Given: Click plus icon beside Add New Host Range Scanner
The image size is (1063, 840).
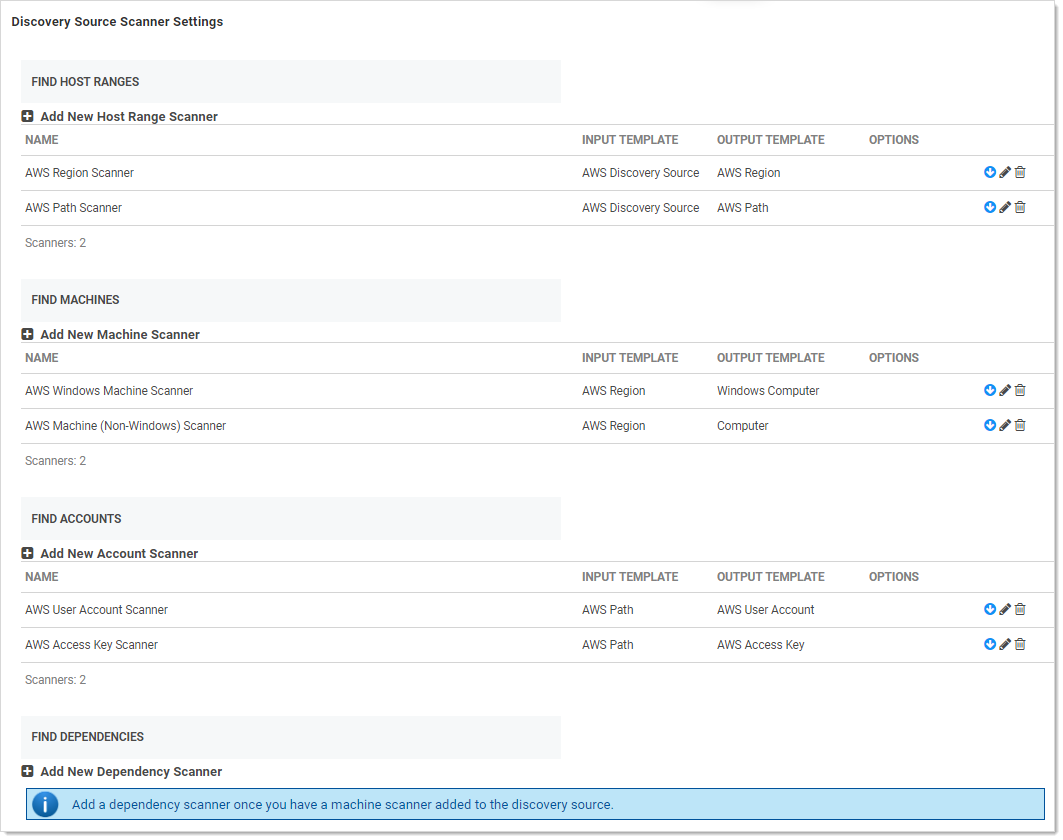Looking at the screenshot, I should point(27,117).
